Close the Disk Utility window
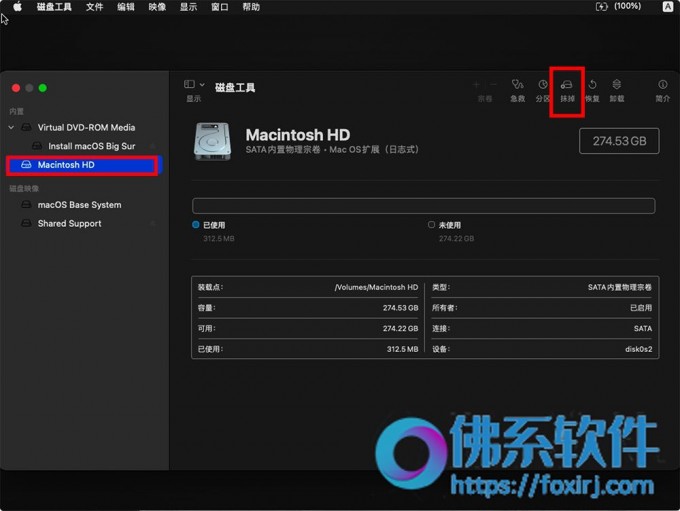 [x=16, y=88]
